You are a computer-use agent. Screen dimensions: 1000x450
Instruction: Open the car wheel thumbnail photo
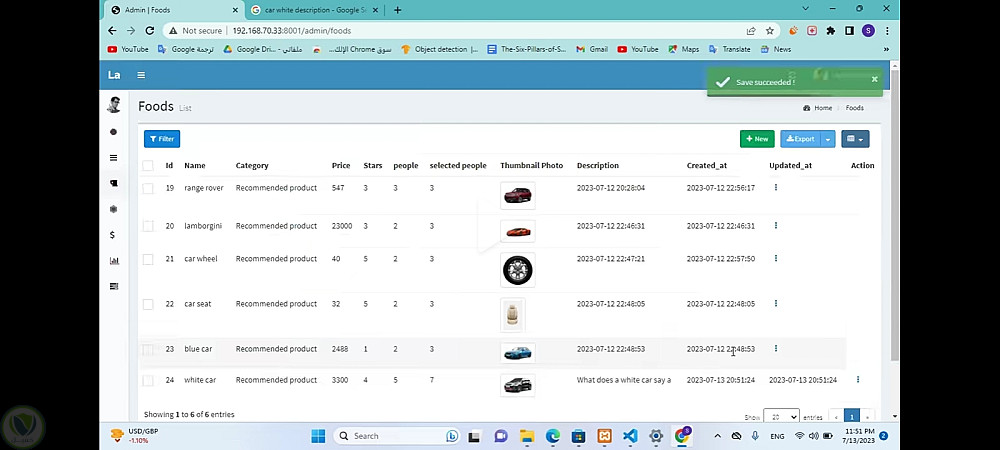(x=518, y=270)
